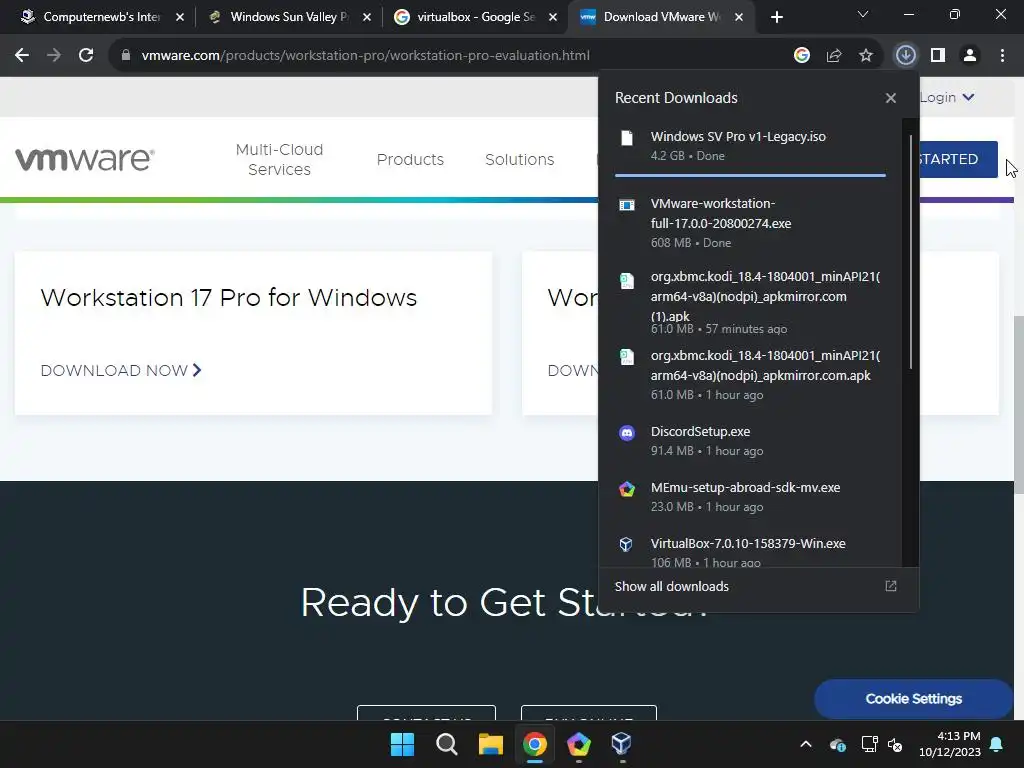The width and height of the screenshot is (1024, 768).
Task: Click the Cookie Settings button
Action: pyautogui.click(x=913, y=699)
